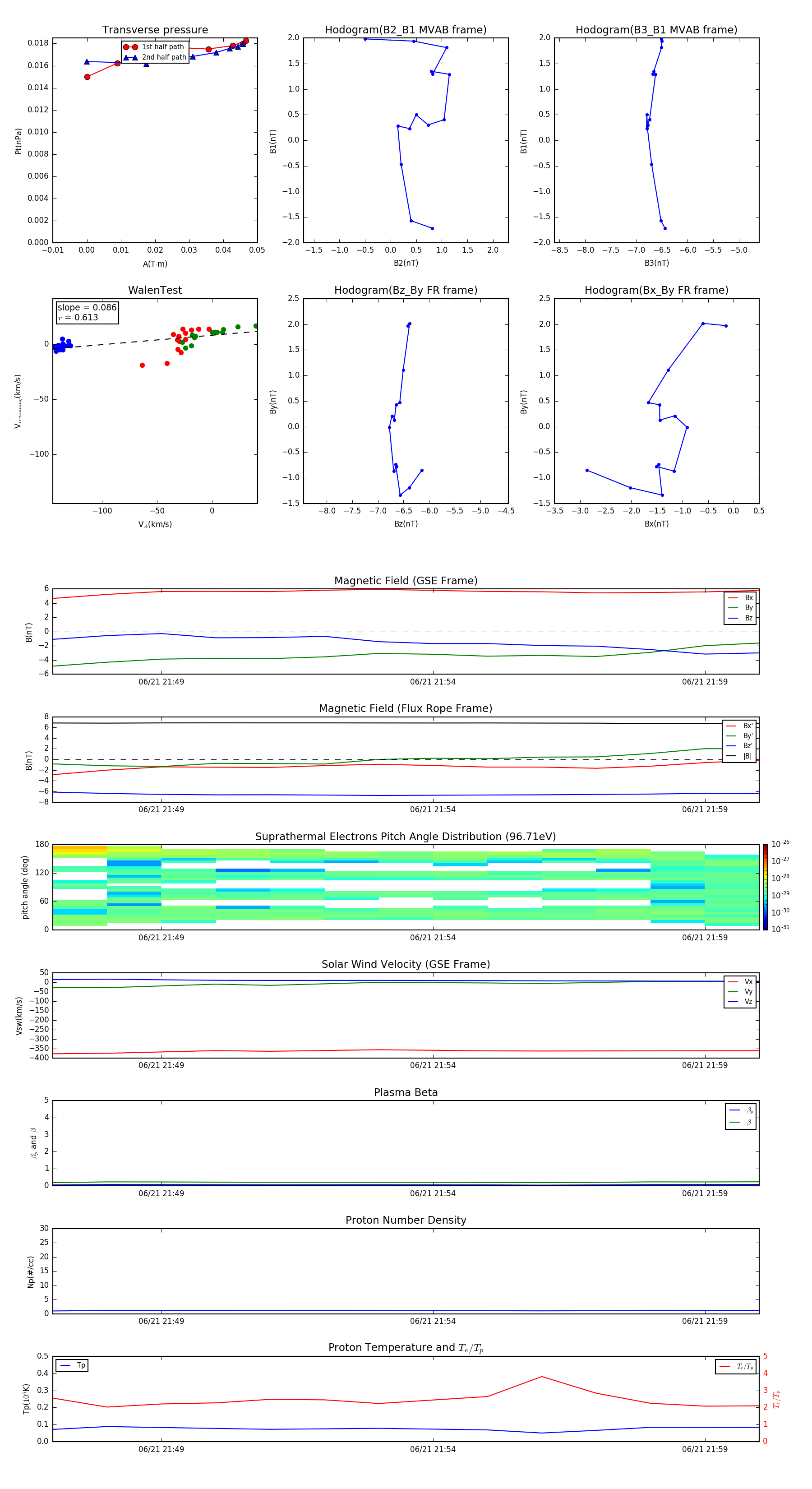
Task: Click '06/21 21:49' tick under Proton Temperature plot
Action: (x=161, y=1449)
